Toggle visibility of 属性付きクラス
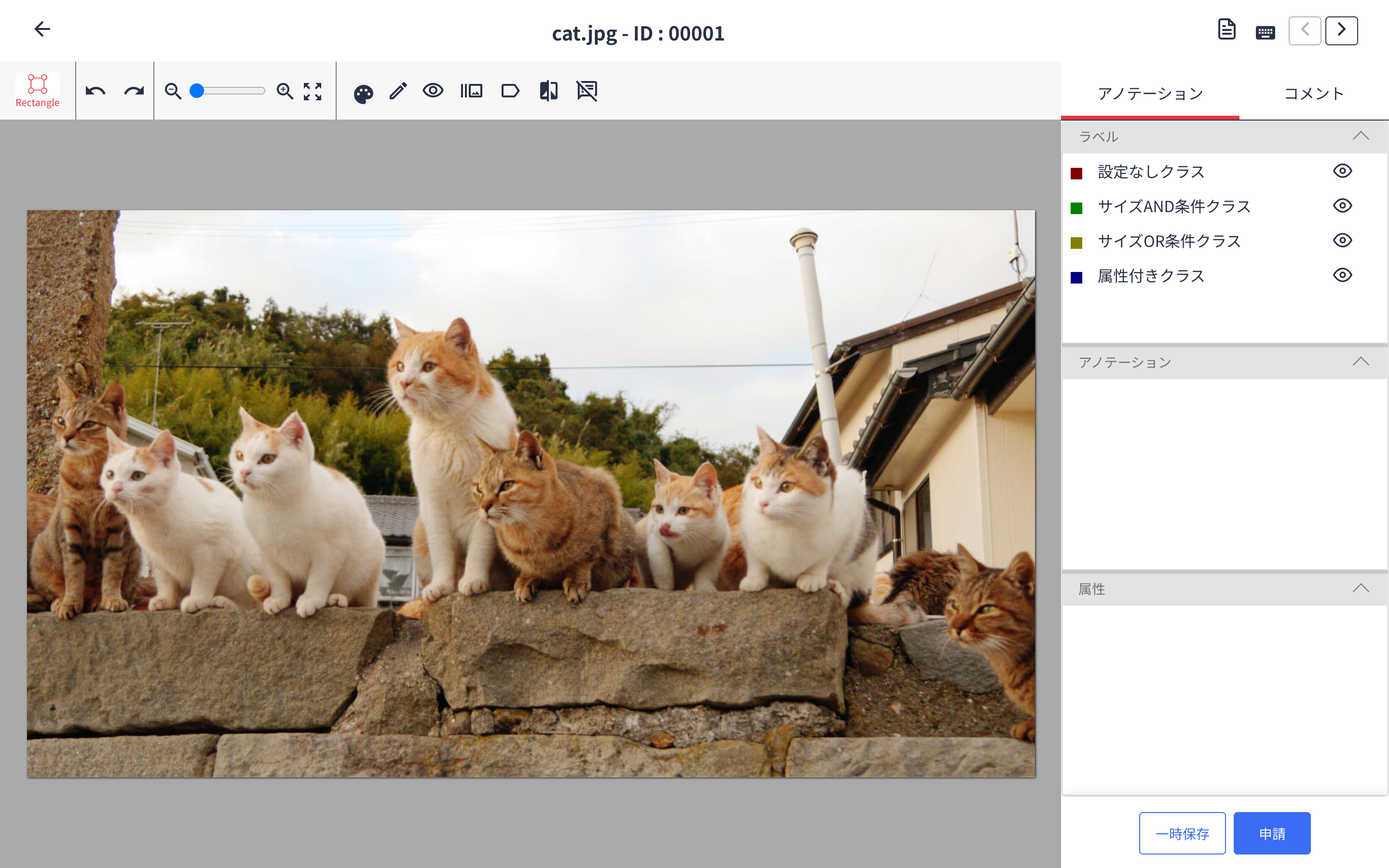Screen dimensions: 1389x868 (x=1342, y=275)
